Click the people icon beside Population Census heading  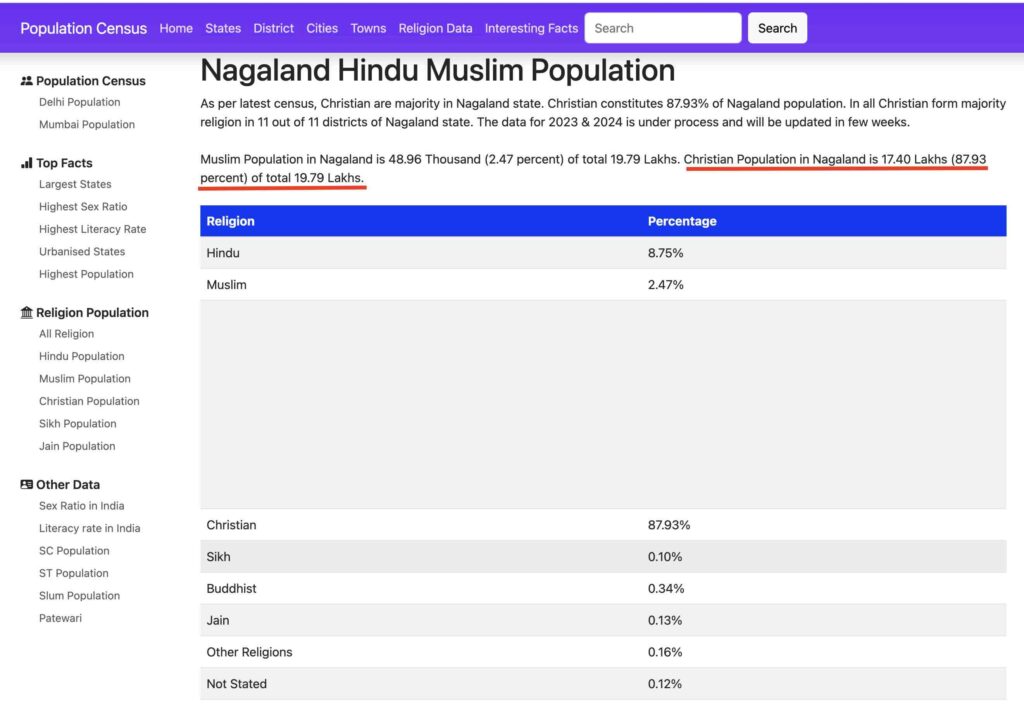pyautogui.click(x=26, y=81)
